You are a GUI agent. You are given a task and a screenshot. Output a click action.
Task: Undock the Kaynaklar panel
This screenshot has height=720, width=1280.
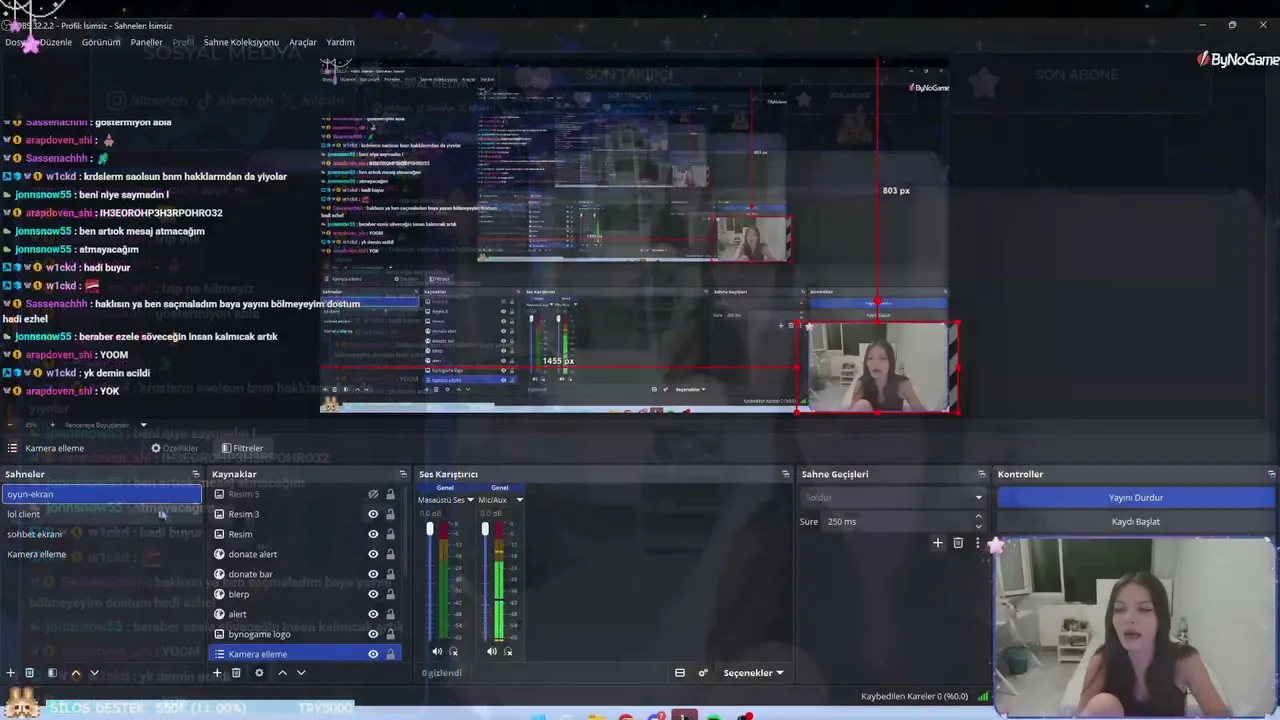(x=403, y=474)
